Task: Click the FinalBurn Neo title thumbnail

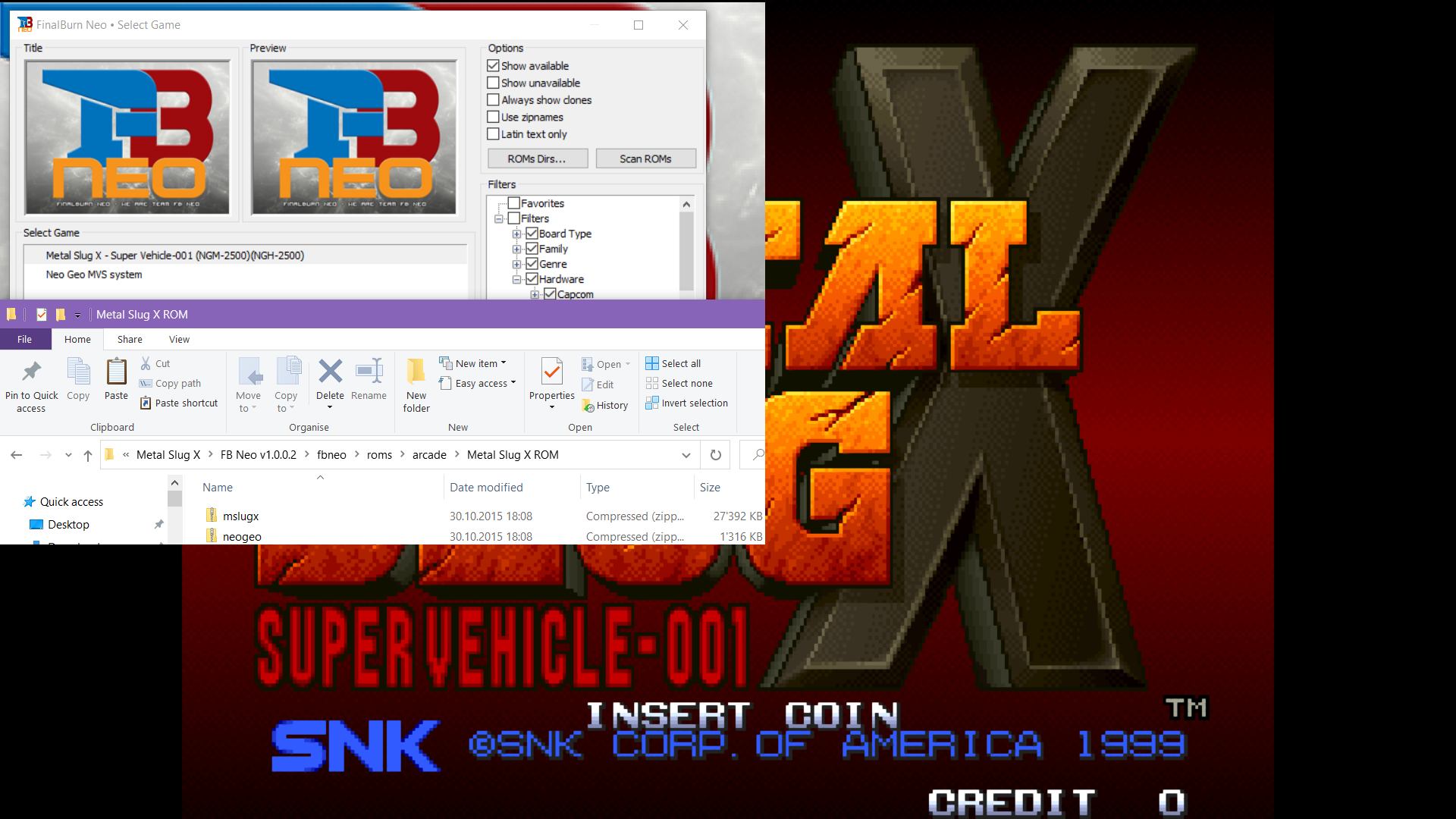Action: [x=127, y=136]
